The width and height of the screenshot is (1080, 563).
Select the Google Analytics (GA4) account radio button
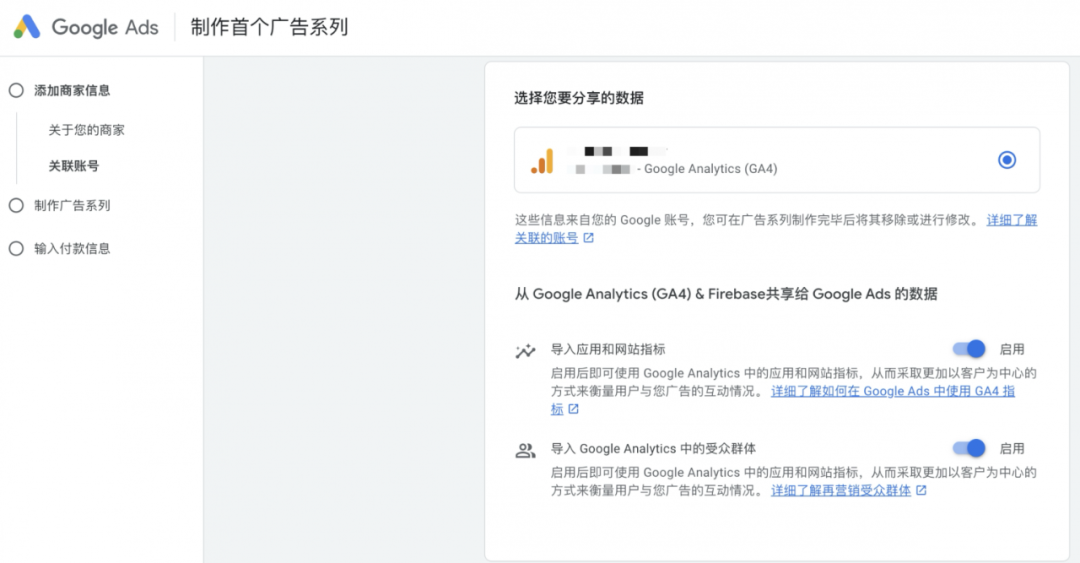(x=1007, y=160)
